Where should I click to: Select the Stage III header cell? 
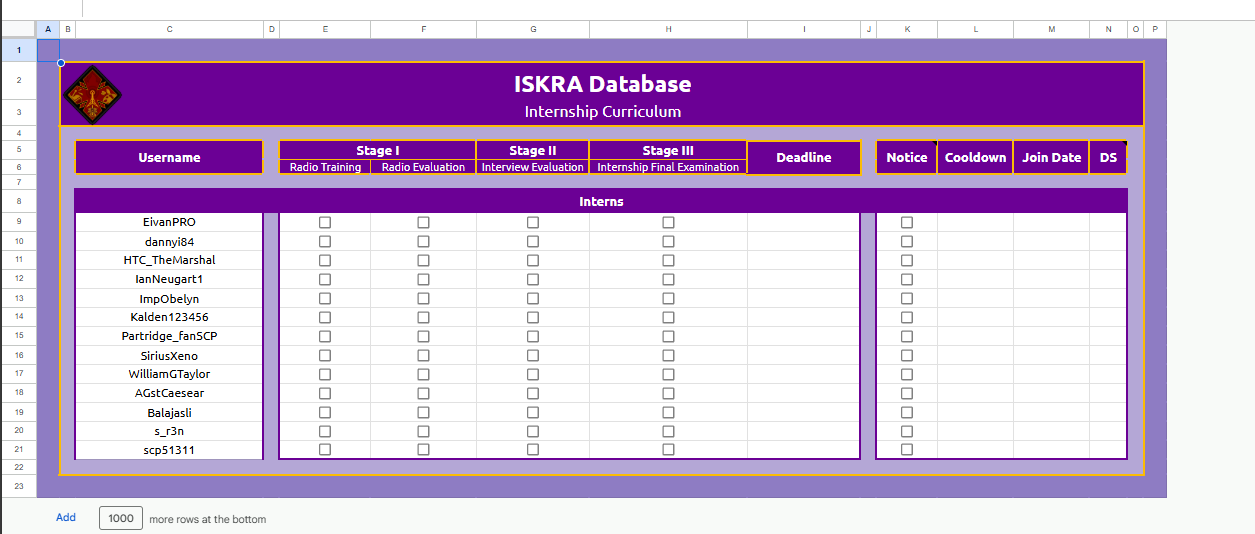click(x=668, y=150)
